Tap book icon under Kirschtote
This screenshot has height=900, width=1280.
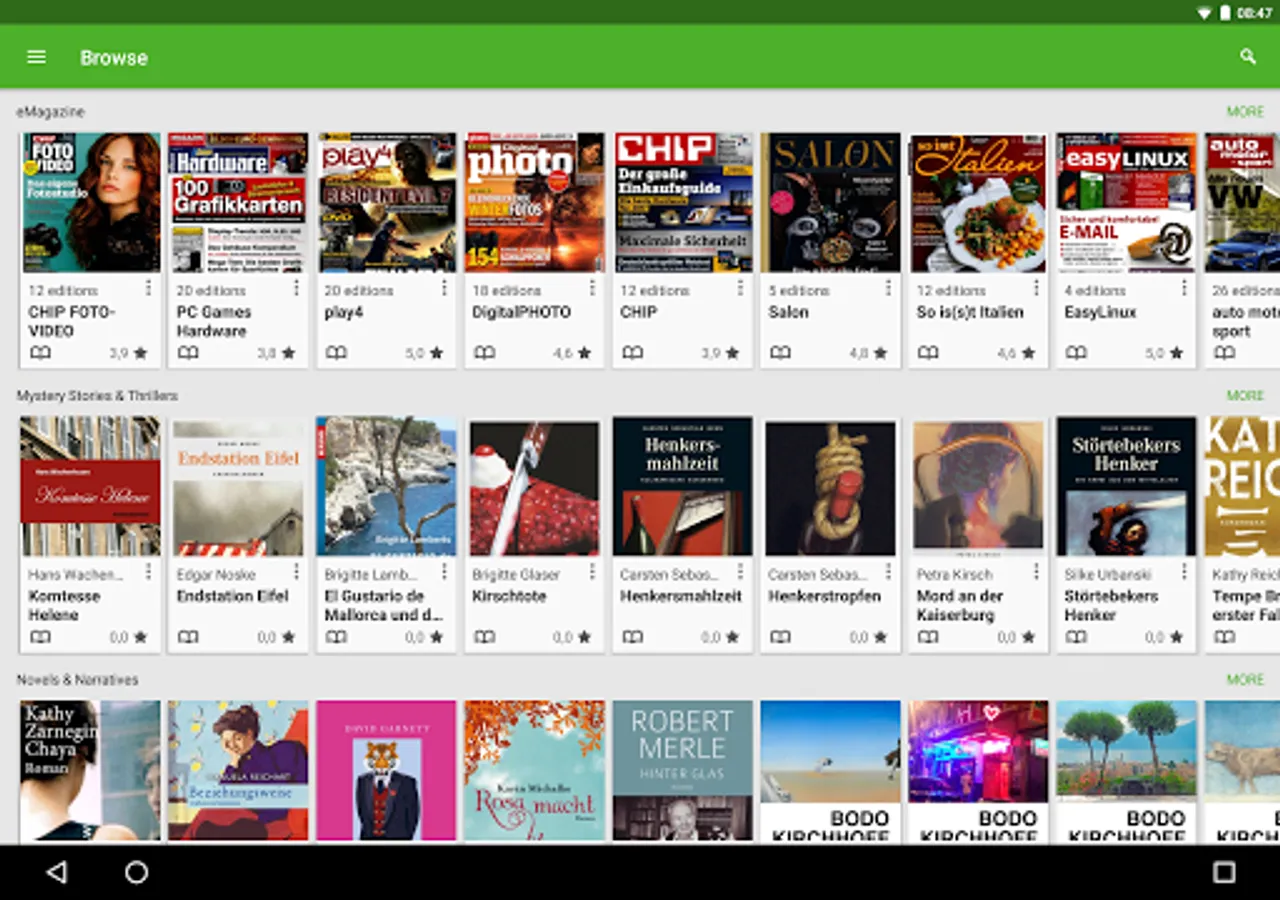pos(484,637)
